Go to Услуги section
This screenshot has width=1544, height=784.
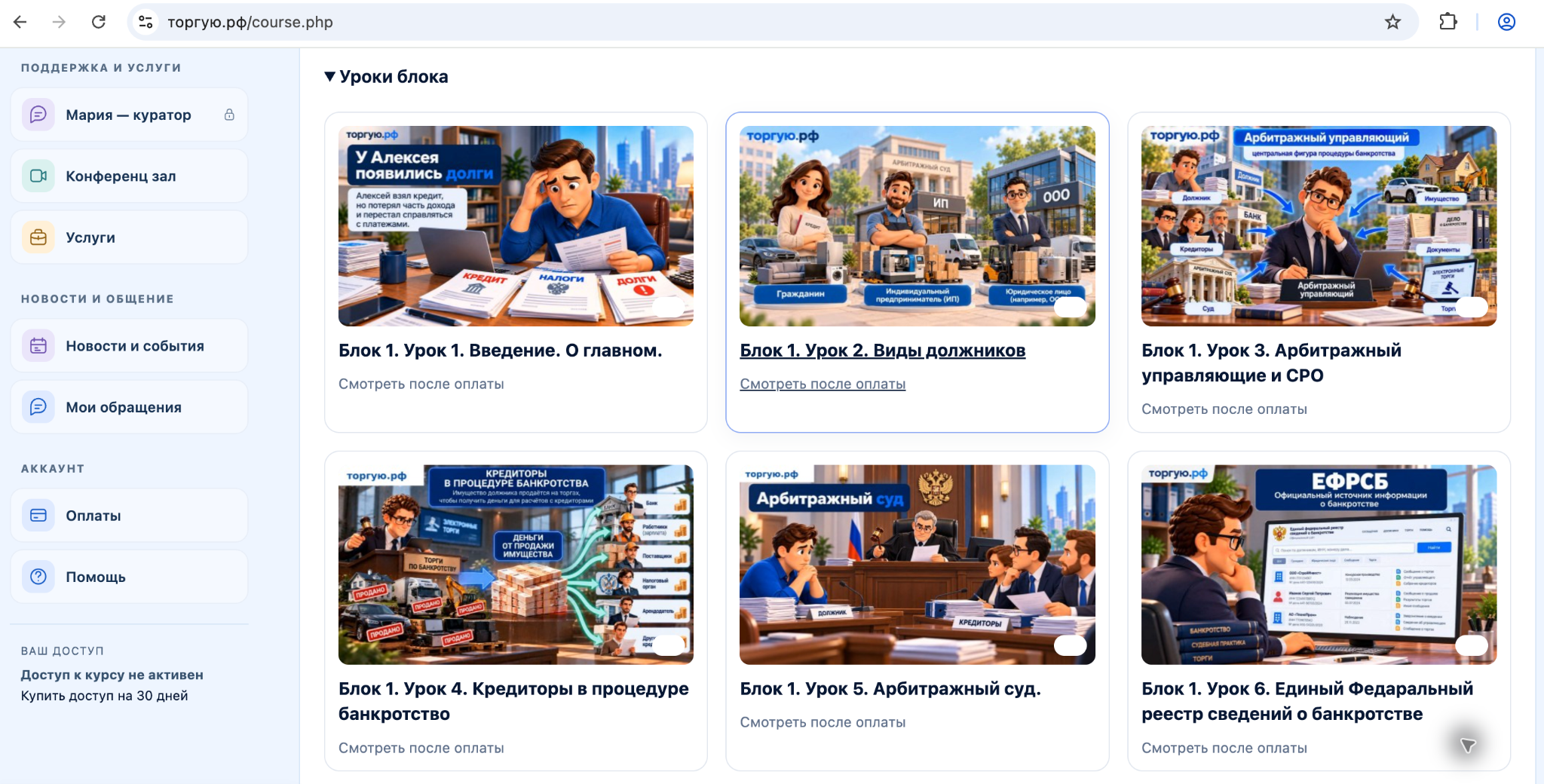click(x=129, y=237)
